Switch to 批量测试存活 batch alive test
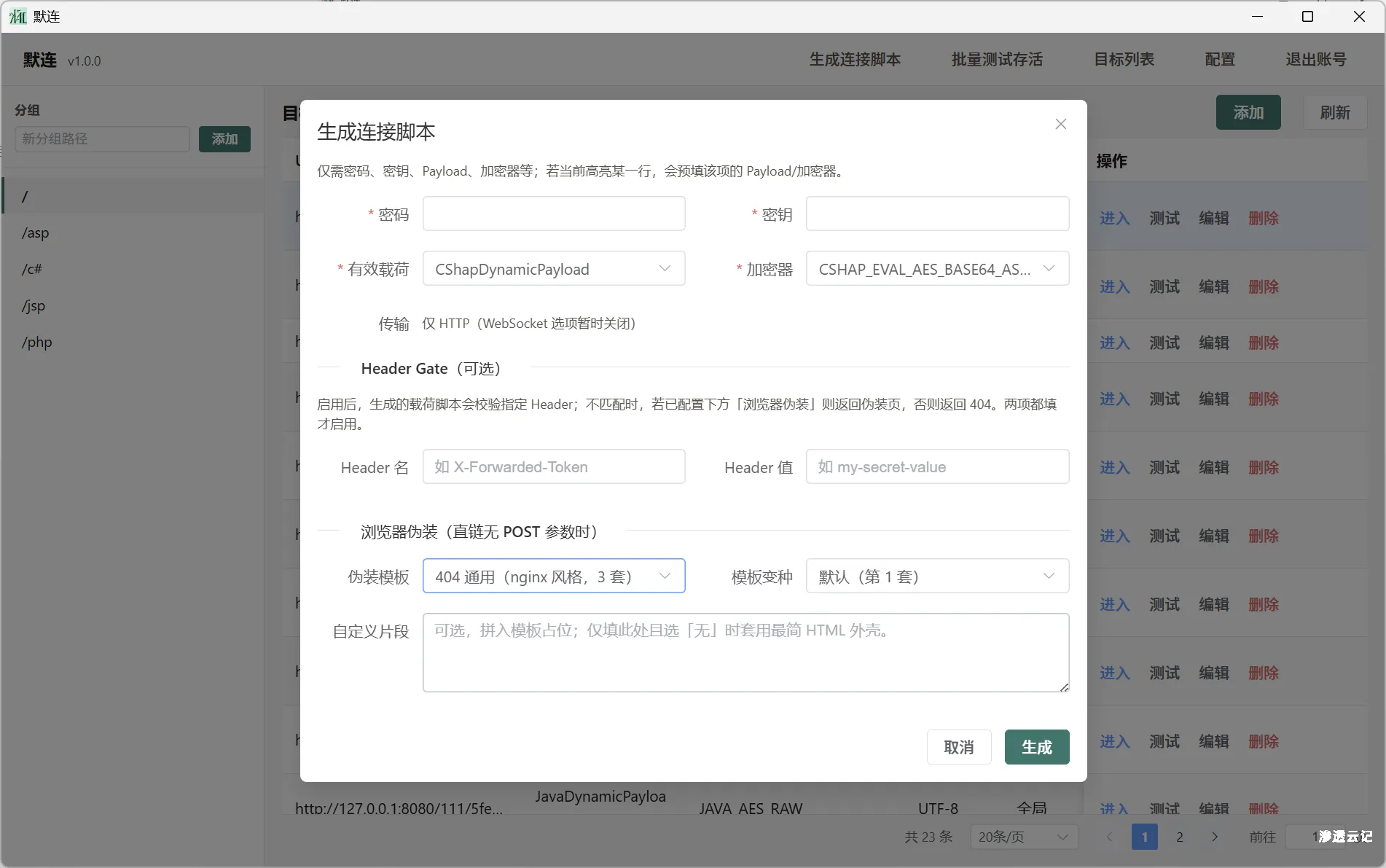1386x868 pixels. 996,60
